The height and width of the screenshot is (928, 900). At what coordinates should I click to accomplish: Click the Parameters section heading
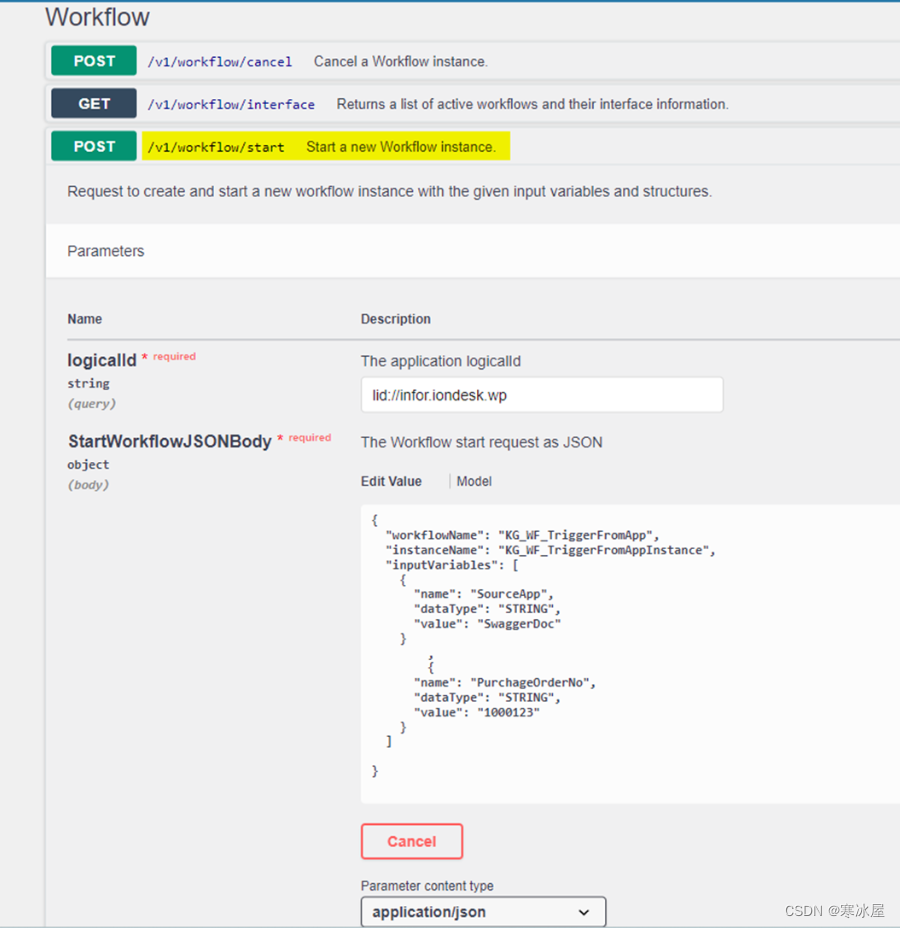[105, 251]
